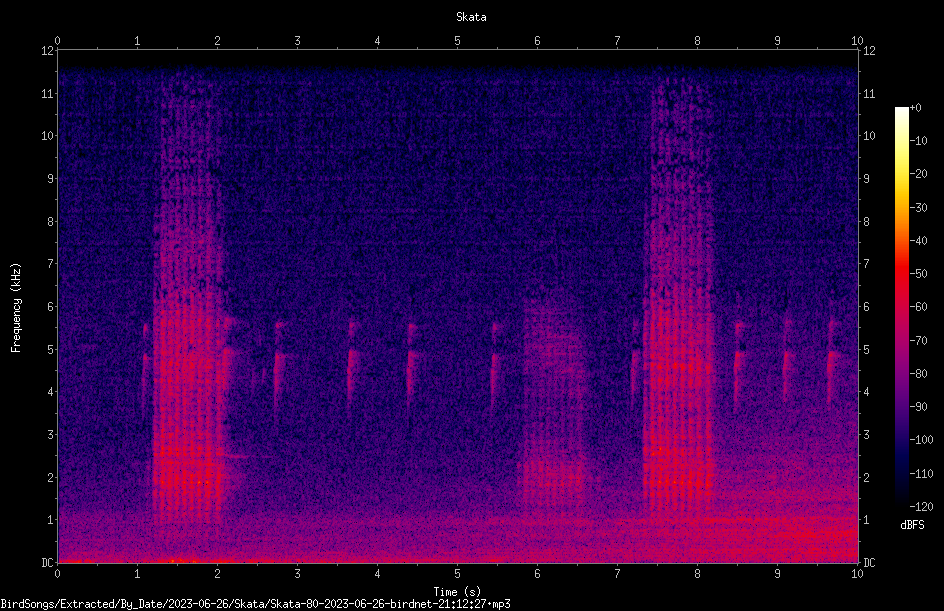944x611 pixels.
Task: Click the '9' label on right frequency axis
Action: (866, 179)
